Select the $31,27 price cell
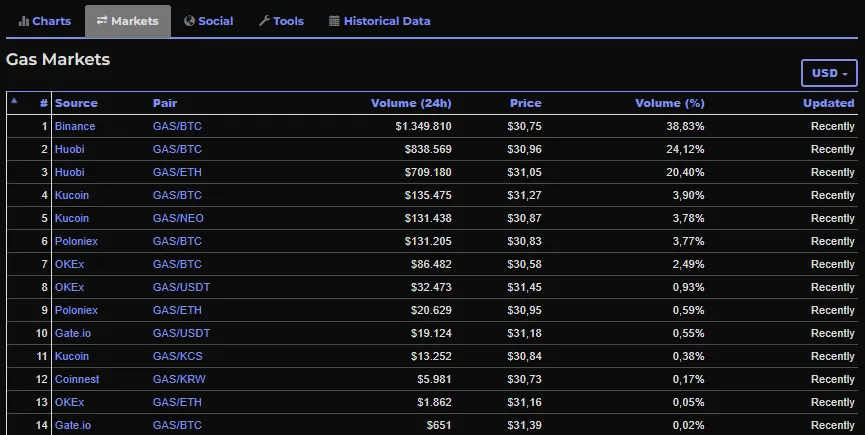 coord(524,195)
